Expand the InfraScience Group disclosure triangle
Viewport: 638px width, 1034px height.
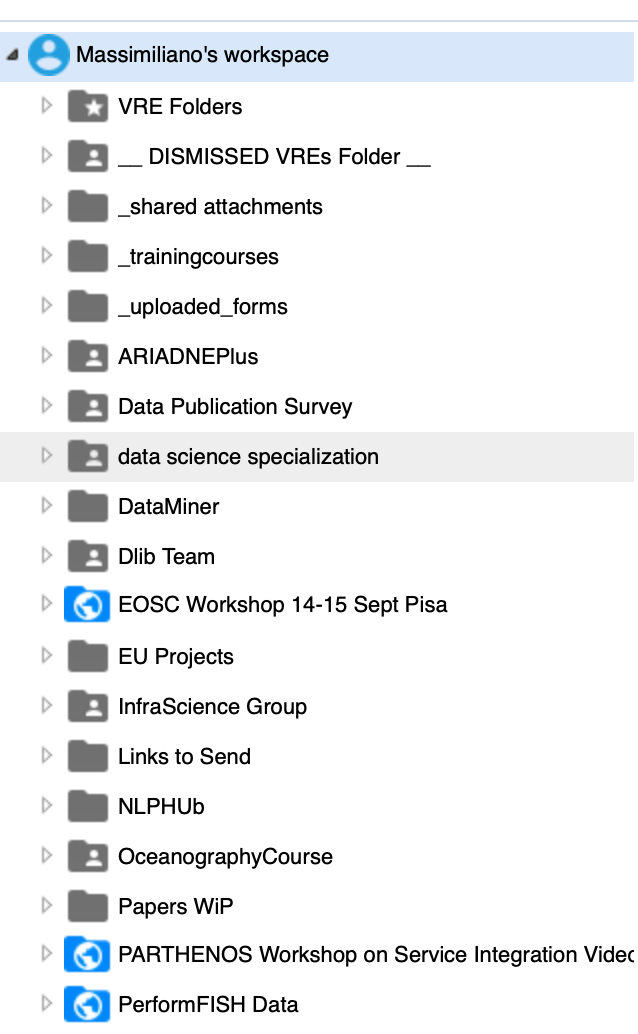(x=46, y=706)
